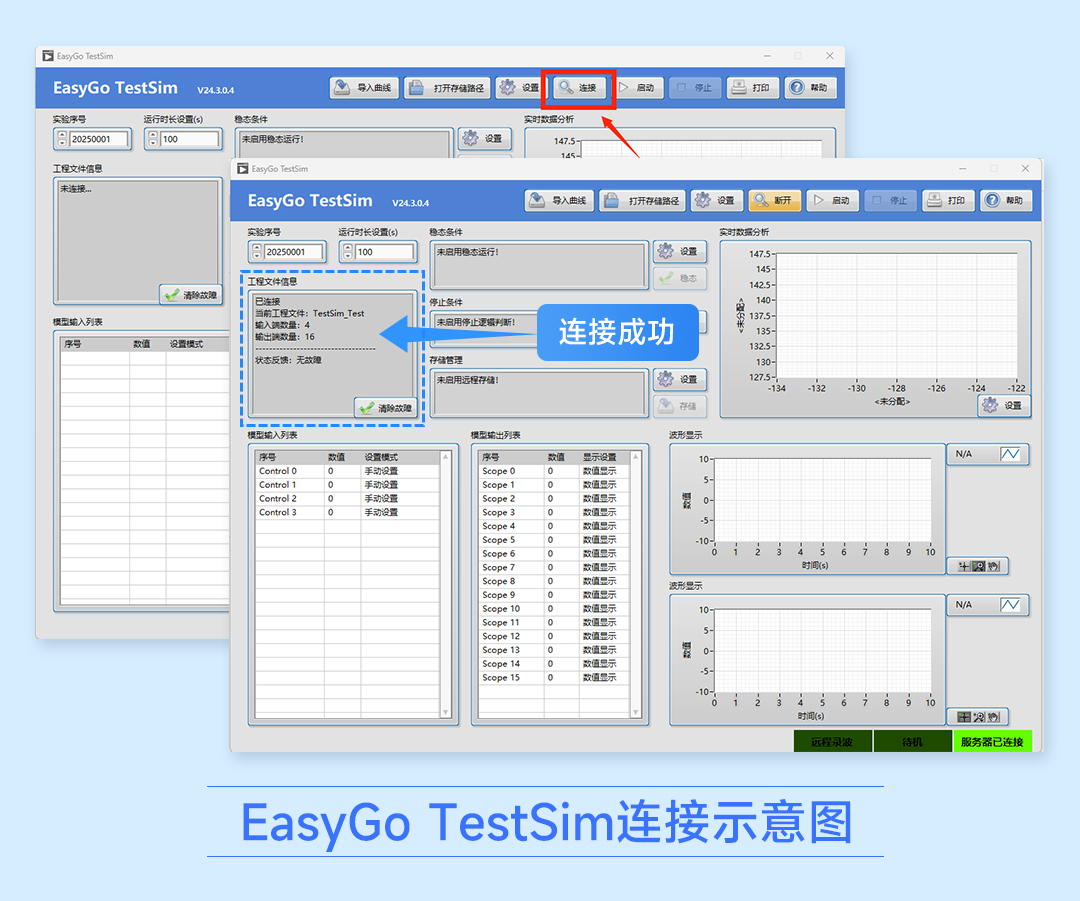Click 启动 in the front window toolbar
The height and width of the screenshot is (901, 1080).
point(832,200)
